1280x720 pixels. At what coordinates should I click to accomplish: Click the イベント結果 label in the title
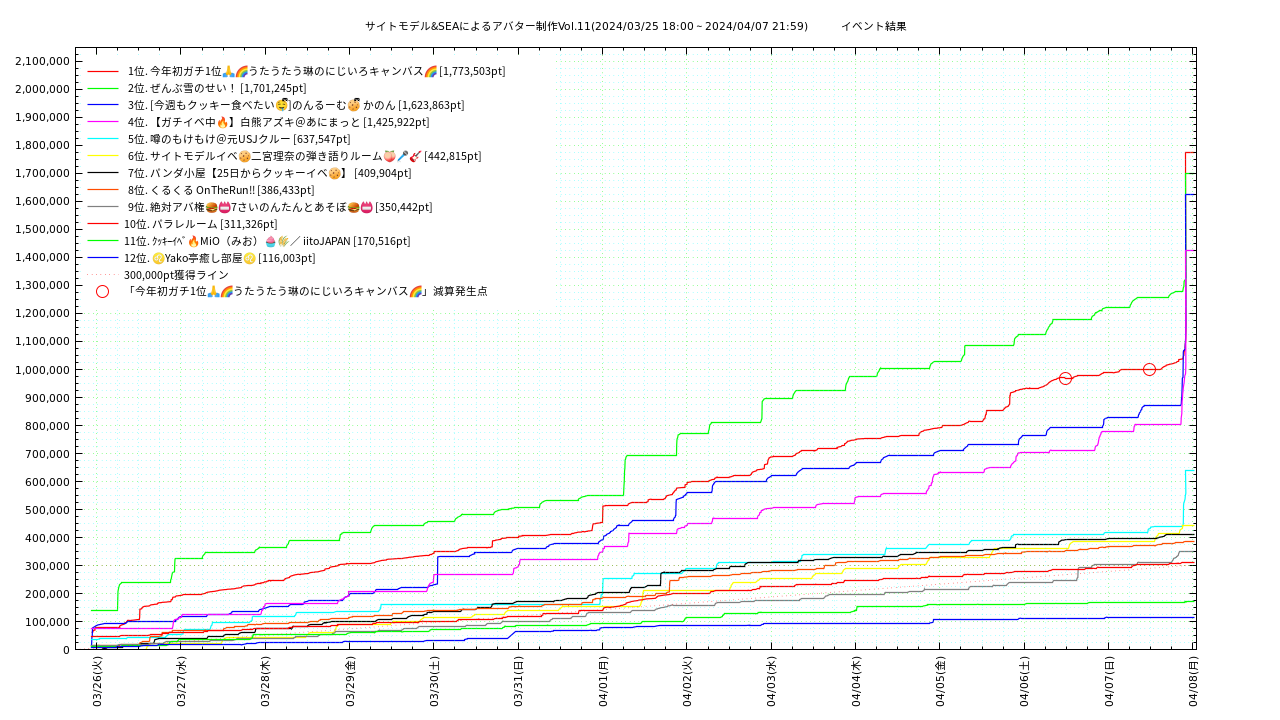tap(873, 26)
